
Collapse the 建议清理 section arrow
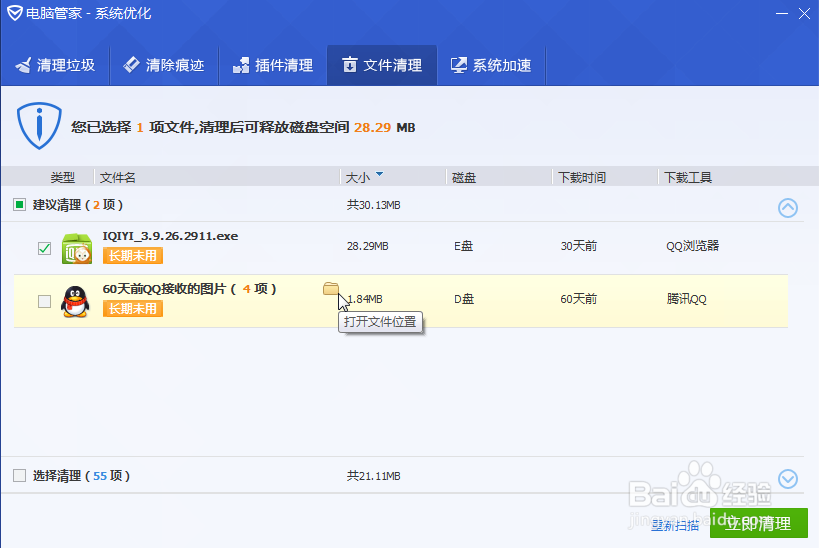click(788, 208)
